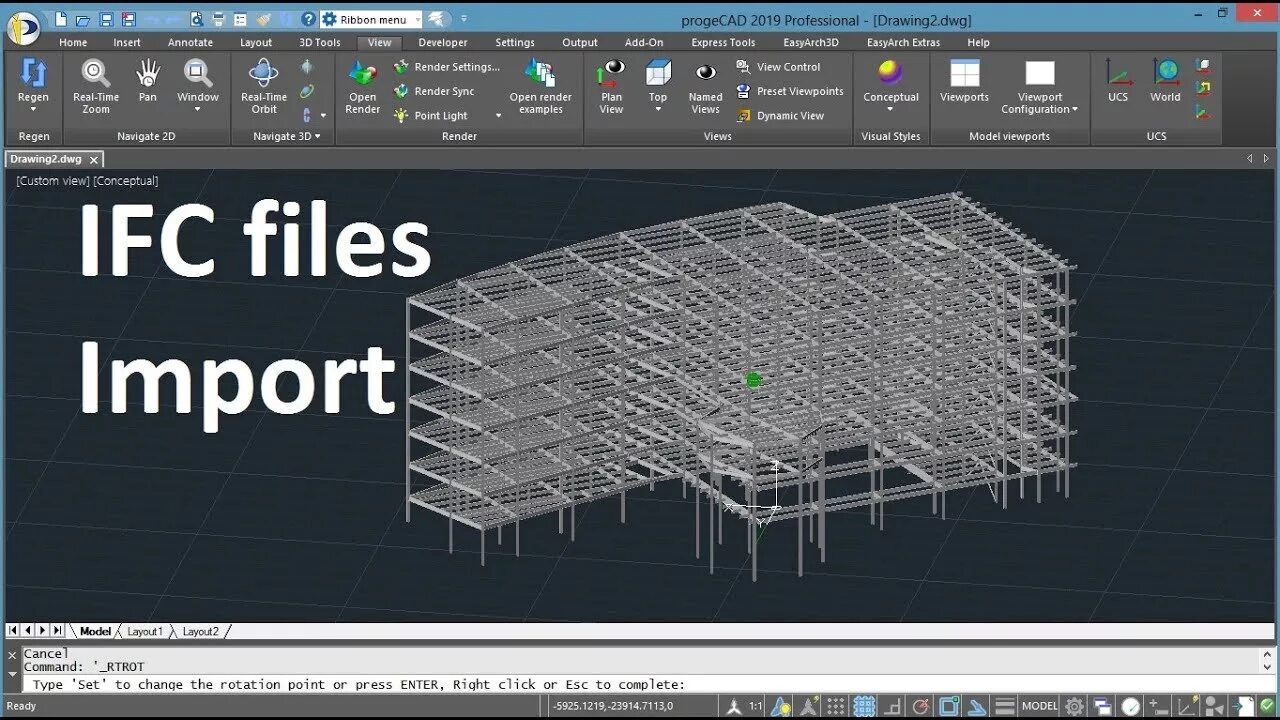Click the New file icon in quick access toolbar
This screenshot has height=720, width=1280.
(x=61, y=19)
